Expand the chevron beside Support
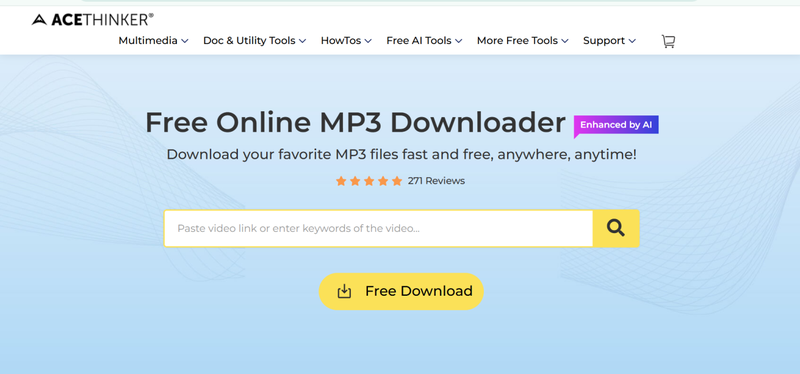Screen dimensions: 800x374 tap(632, 41)
